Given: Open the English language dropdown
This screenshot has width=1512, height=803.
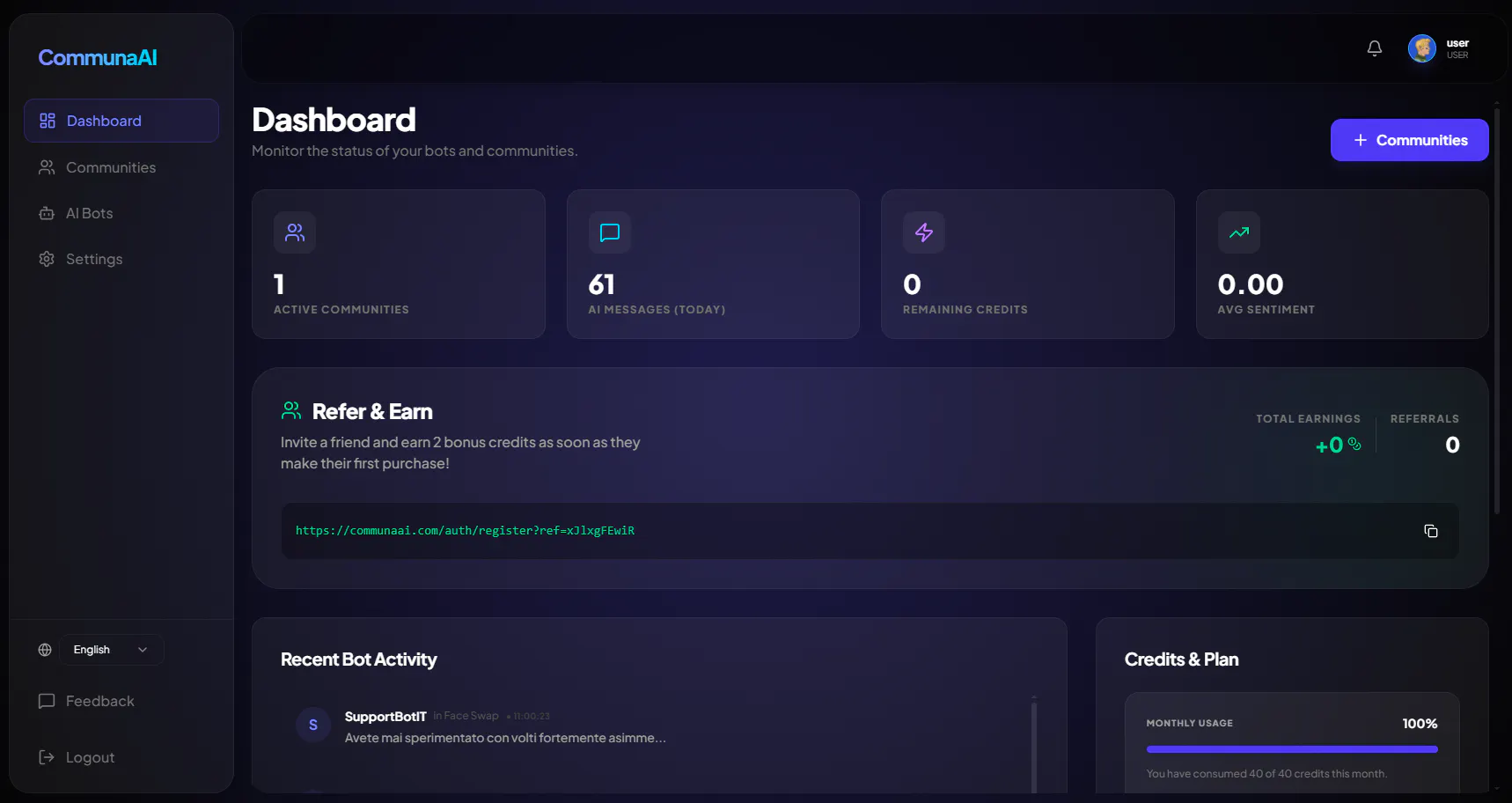Looking at the screenshot, I should [x=112, y=650].
